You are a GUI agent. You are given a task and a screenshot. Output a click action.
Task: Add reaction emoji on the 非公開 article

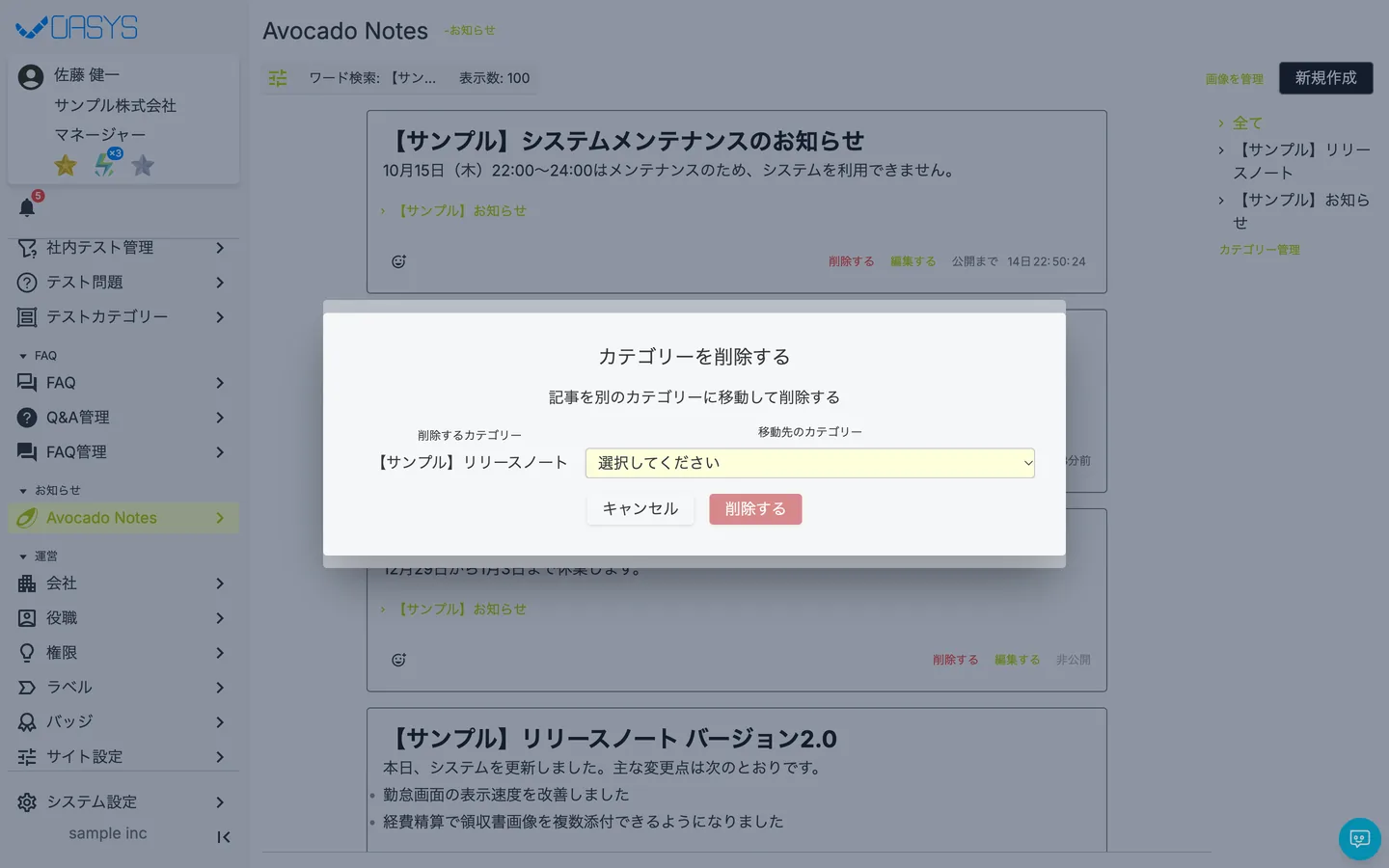tap(398, 660)
